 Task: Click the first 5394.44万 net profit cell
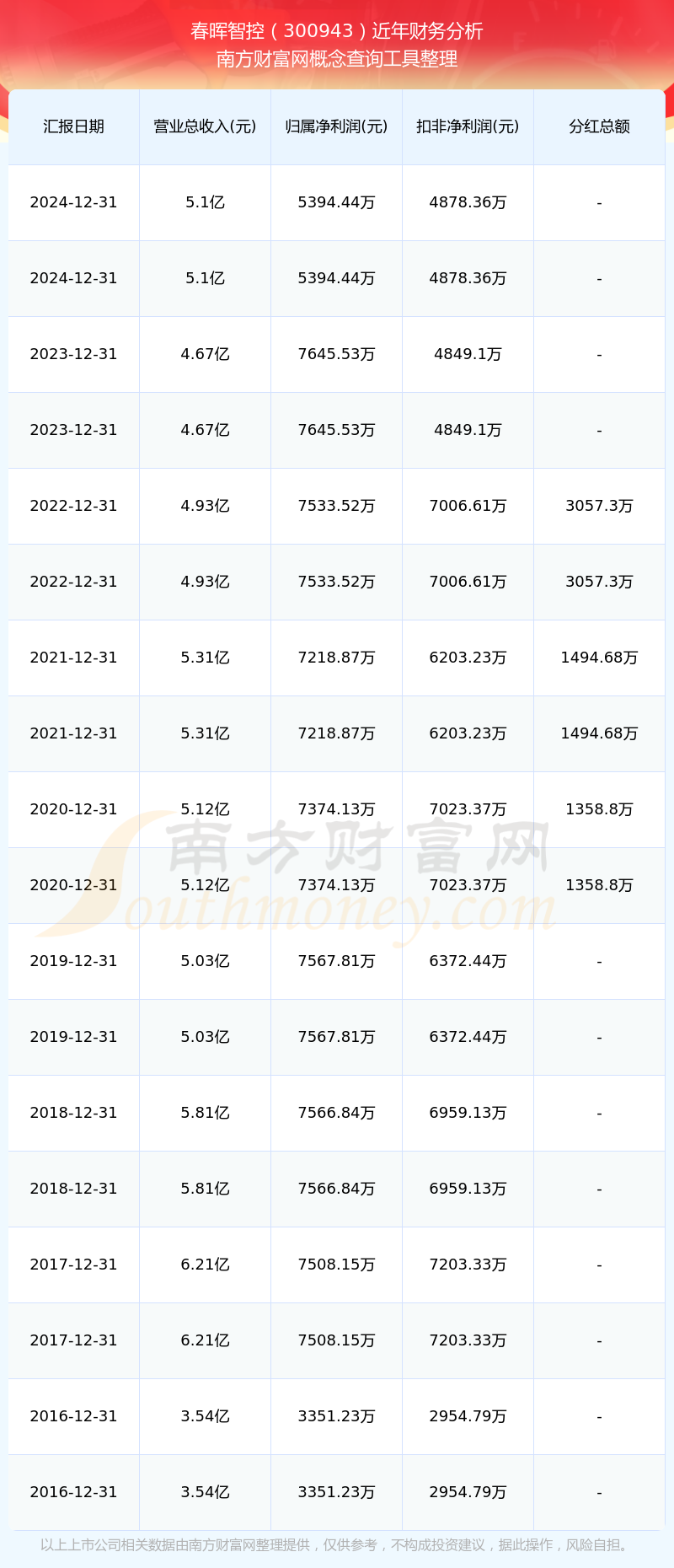click(336, 202)
